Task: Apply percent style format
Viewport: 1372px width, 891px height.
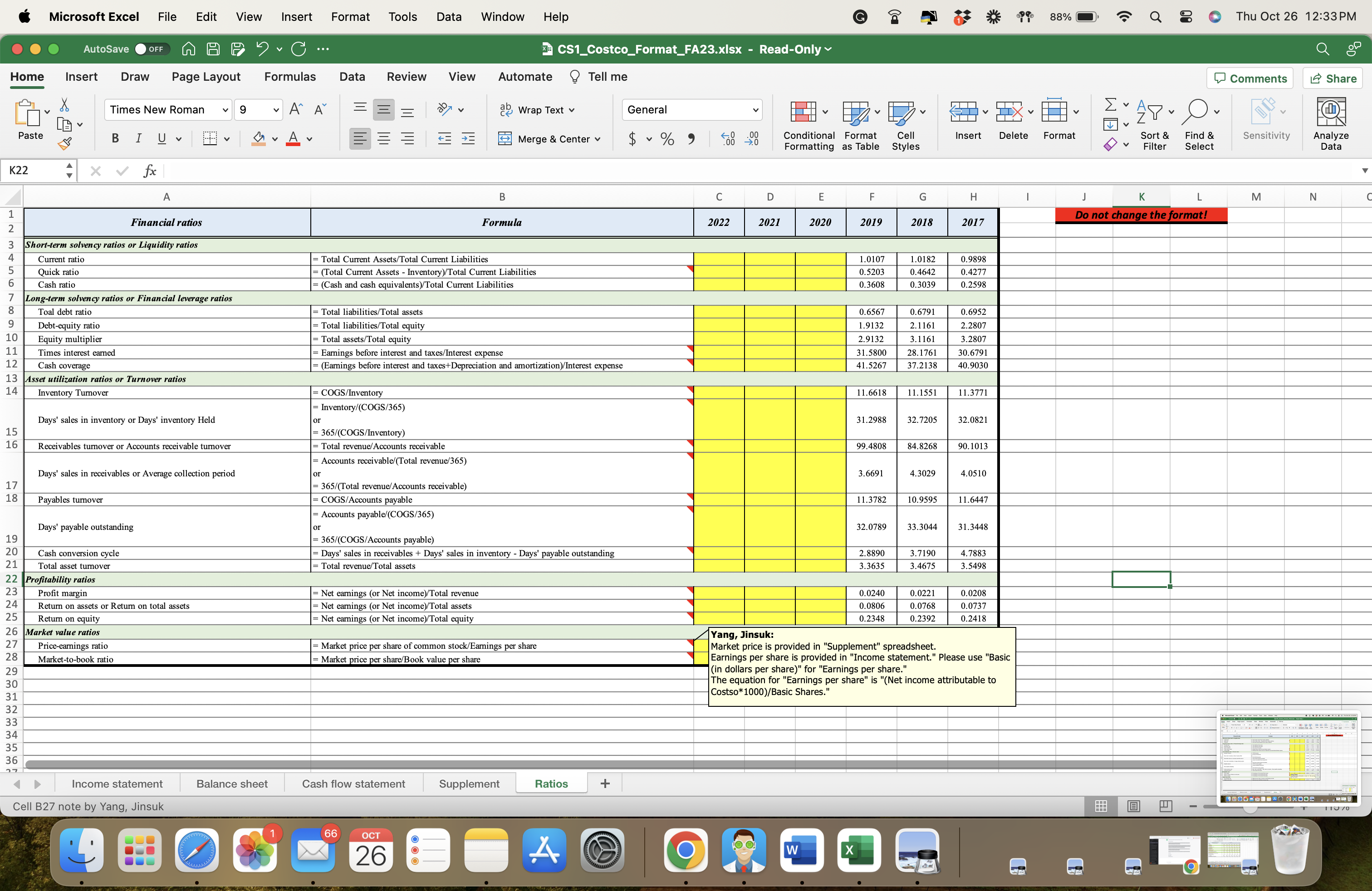Action: click(x=667, y=139)
